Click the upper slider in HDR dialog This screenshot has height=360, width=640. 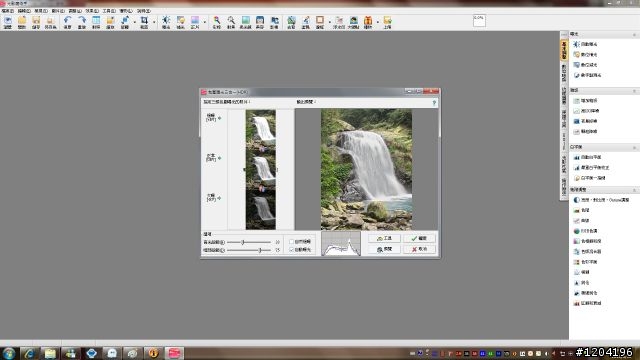point(249,242)
